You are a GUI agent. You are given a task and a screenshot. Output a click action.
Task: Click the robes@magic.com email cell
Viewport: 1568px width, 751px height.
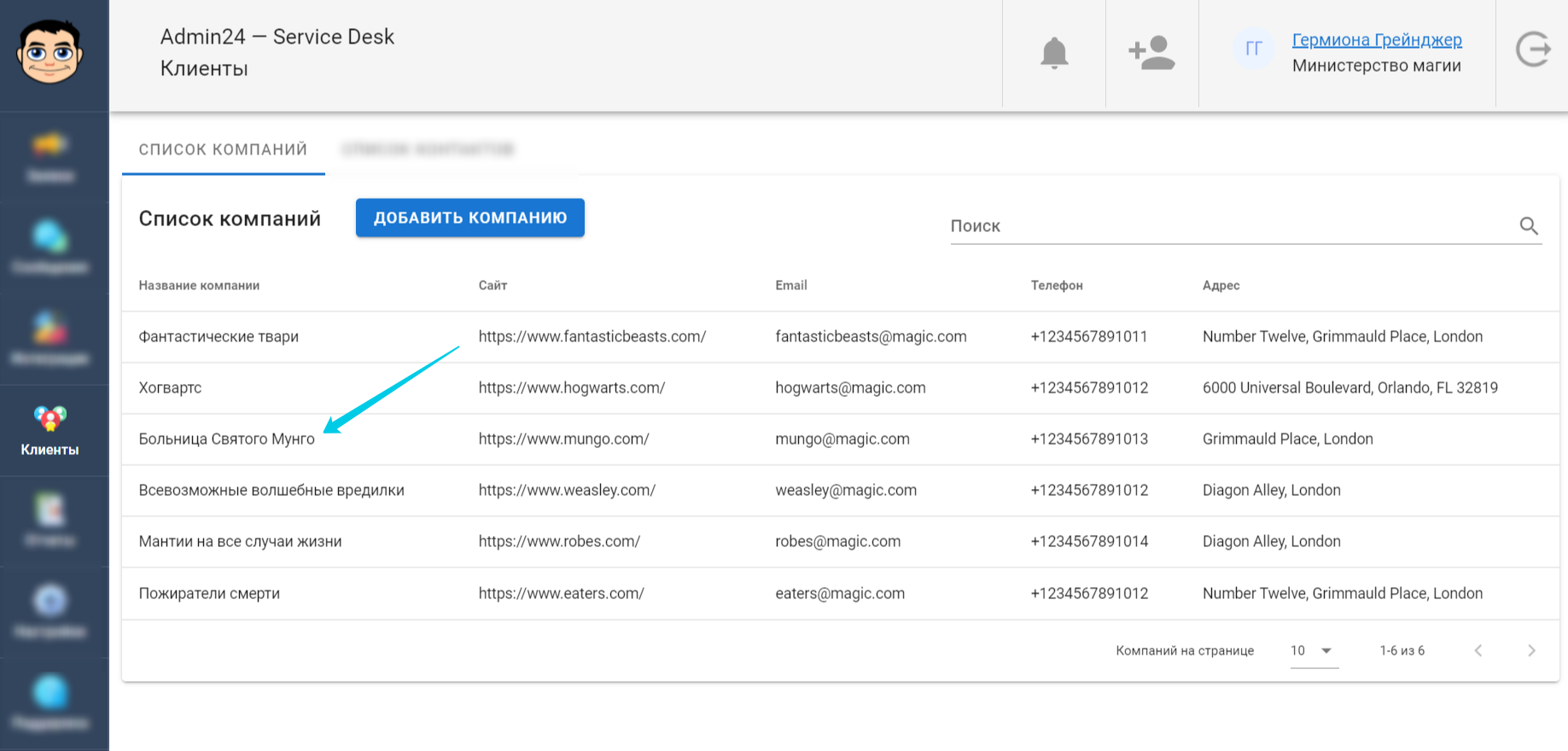click(838, 542)
